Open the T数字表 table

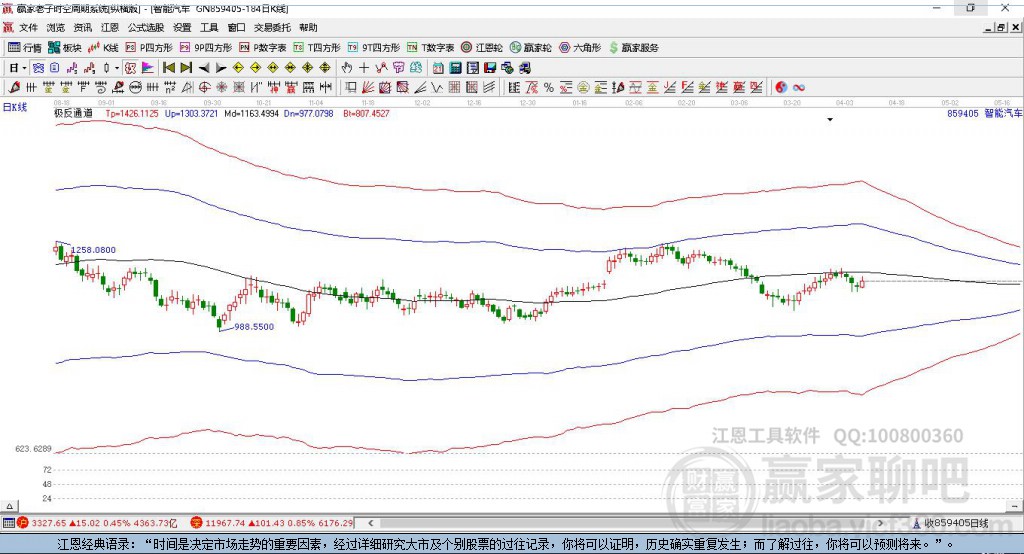[430, 48]
